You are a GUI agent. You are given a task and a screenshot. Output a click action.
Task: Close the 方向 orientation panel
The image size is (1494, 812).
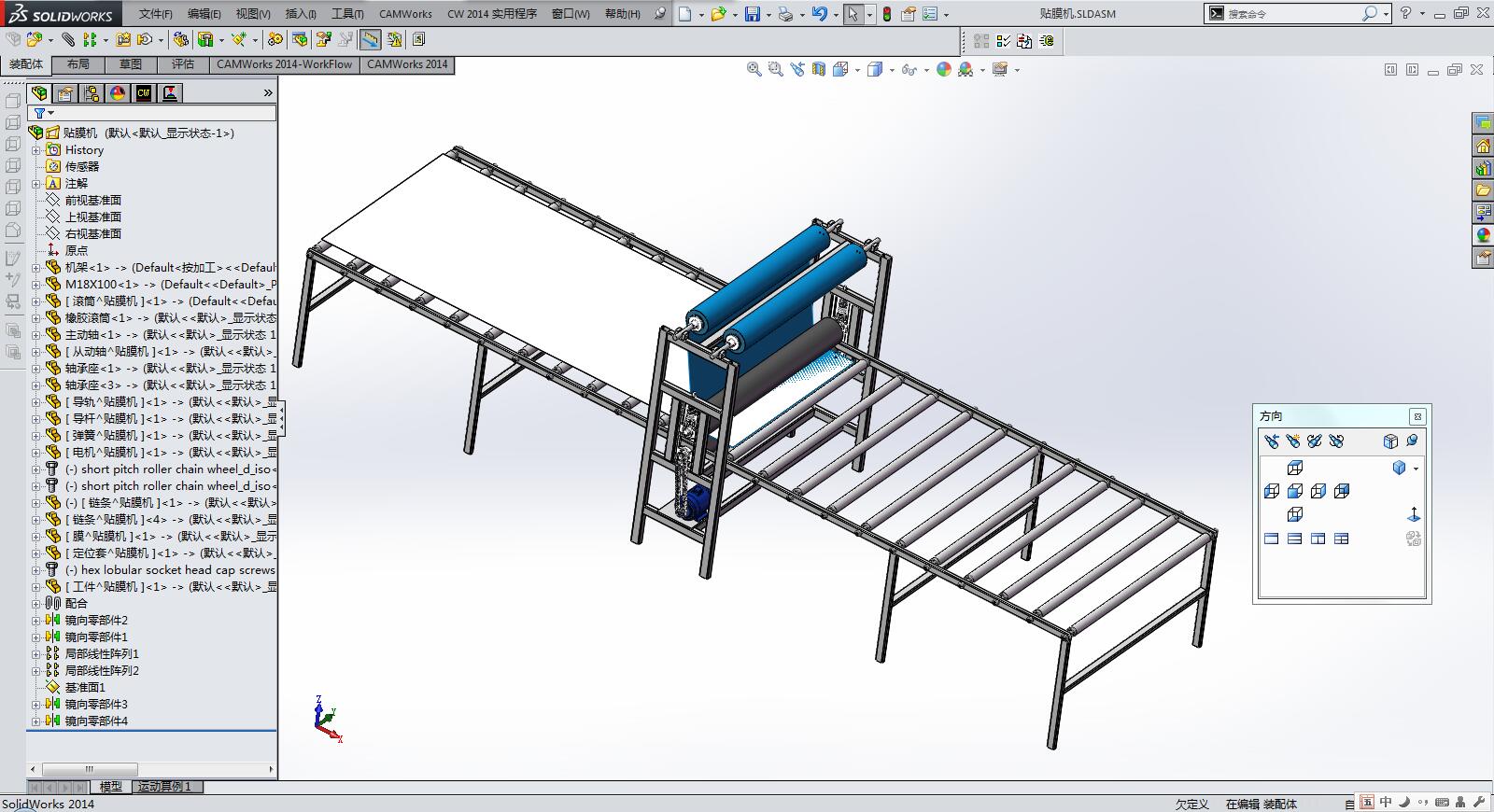click(1417, 416)
